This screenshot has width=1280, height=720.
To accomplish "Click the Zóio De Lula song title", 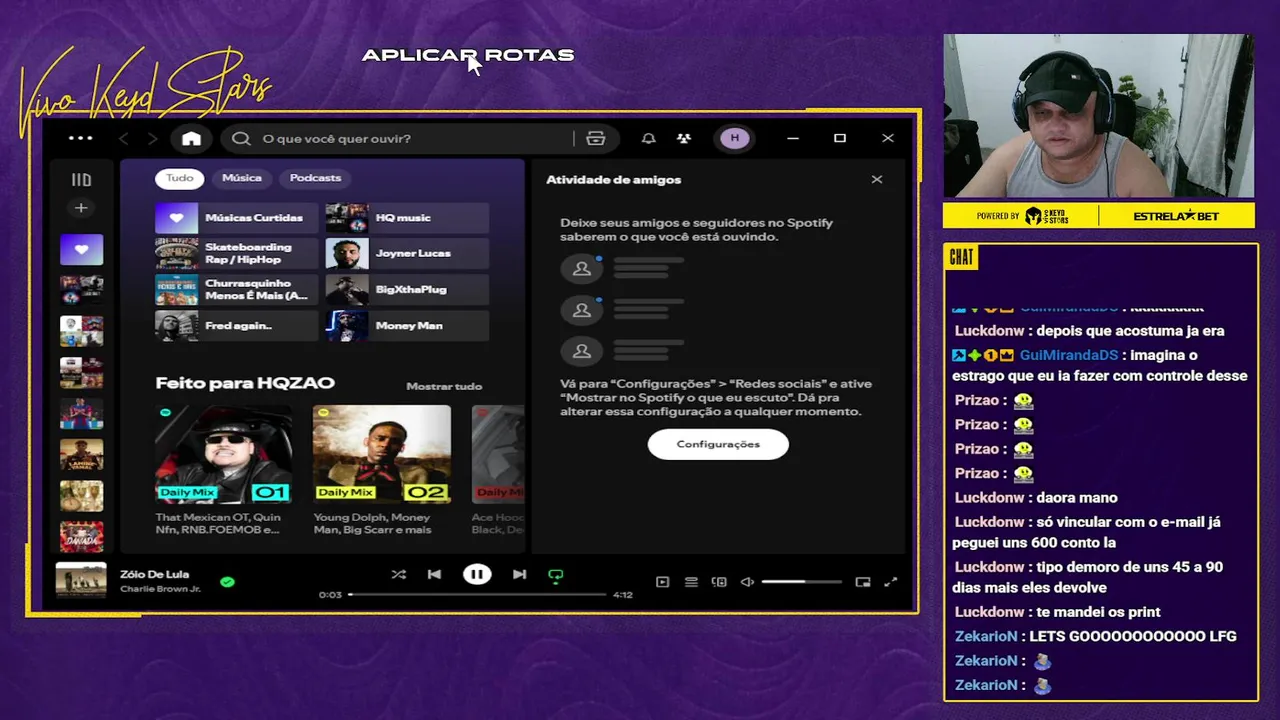I will [x=154, y=574].
